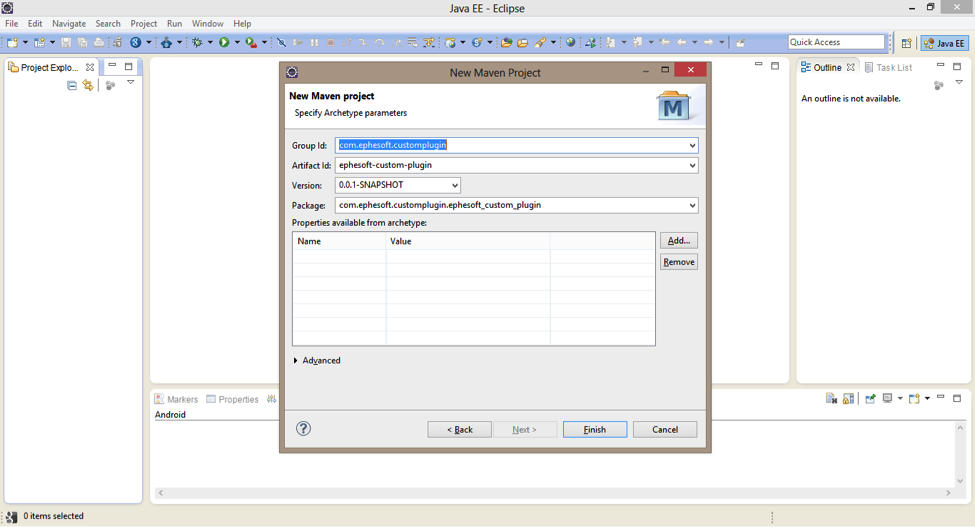The width and height of the screenshot is (975, 527).
Task: Open the Search menu
Action: [108, 24]
